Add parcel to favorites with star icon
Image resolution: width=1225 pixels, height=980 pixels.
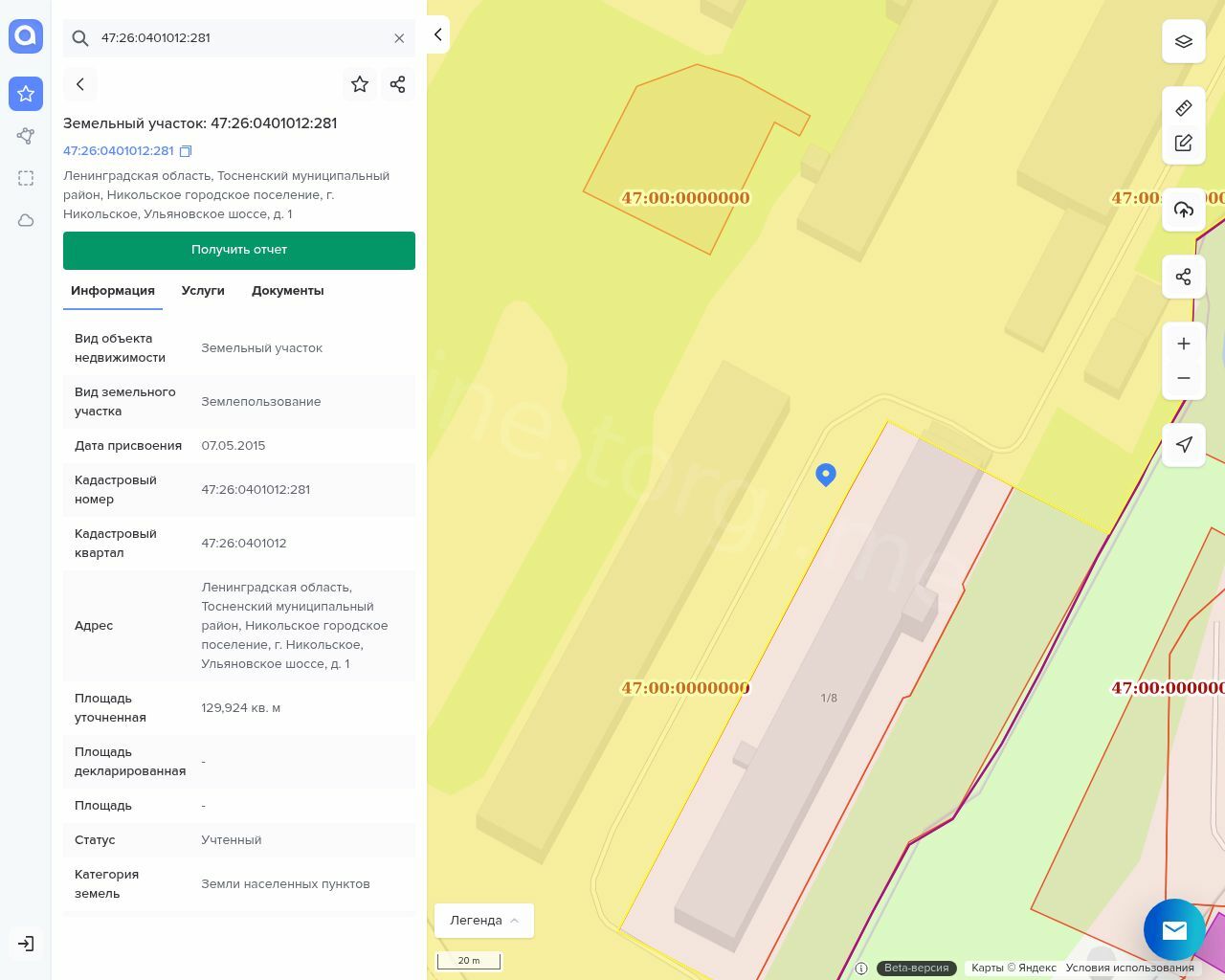pos(360,84)
